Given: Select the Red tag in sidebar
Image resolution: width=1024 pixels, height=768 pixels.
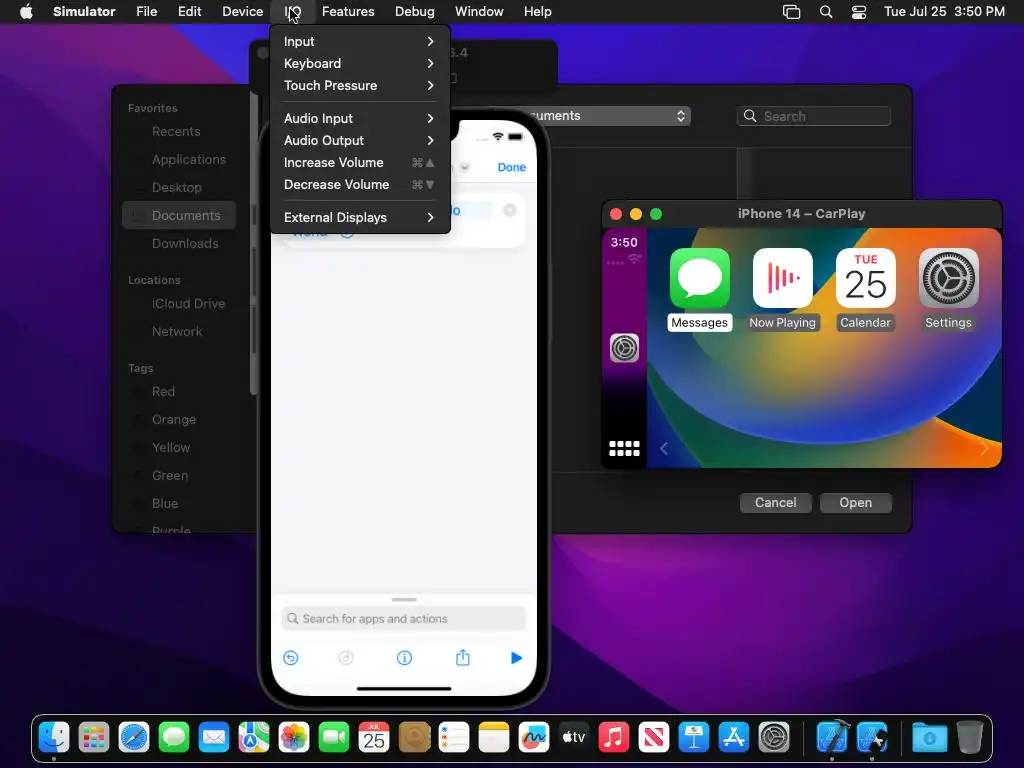Looking at the screenshot, I should [179, 392].
